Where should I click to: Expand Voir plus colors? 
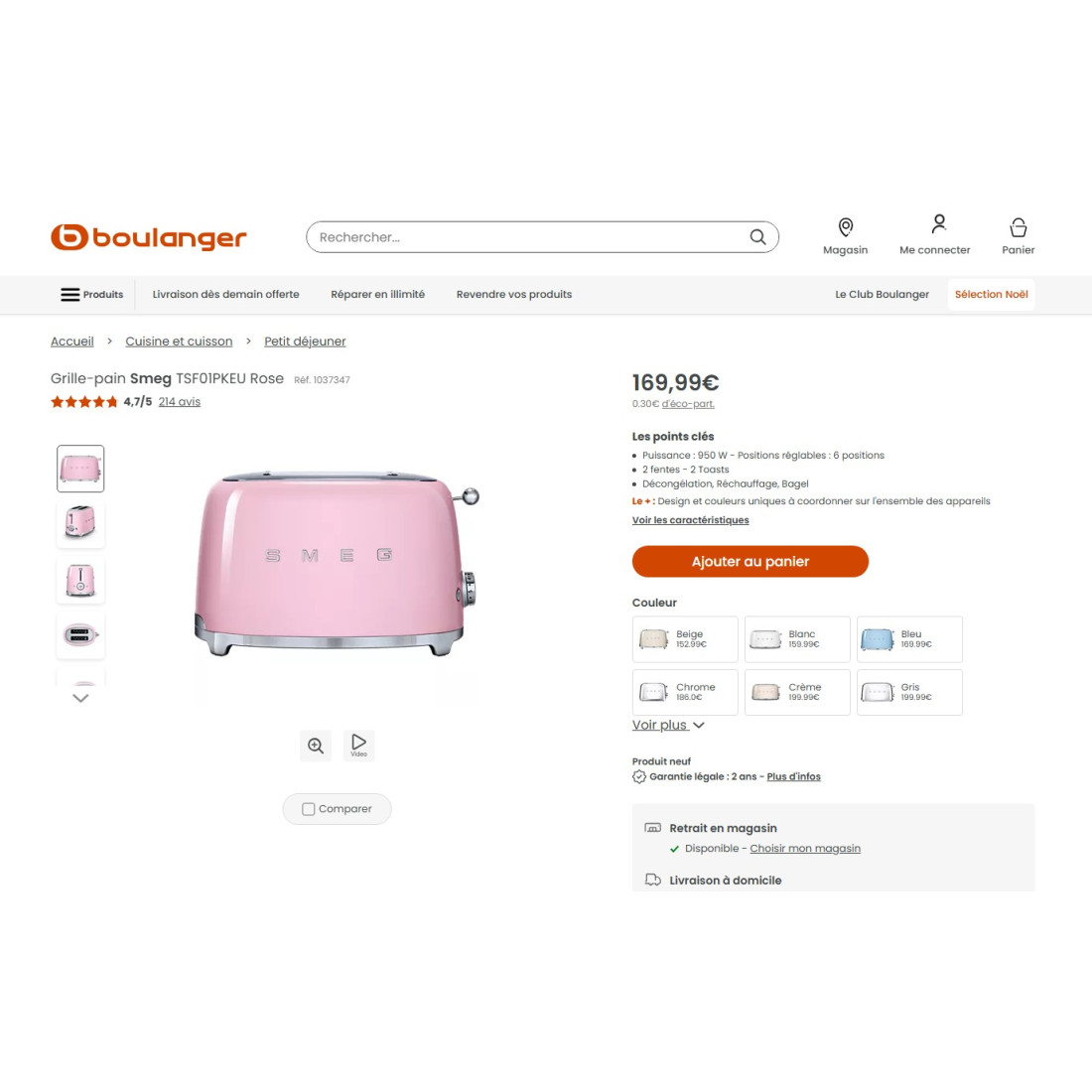click(x=668, y=725)
